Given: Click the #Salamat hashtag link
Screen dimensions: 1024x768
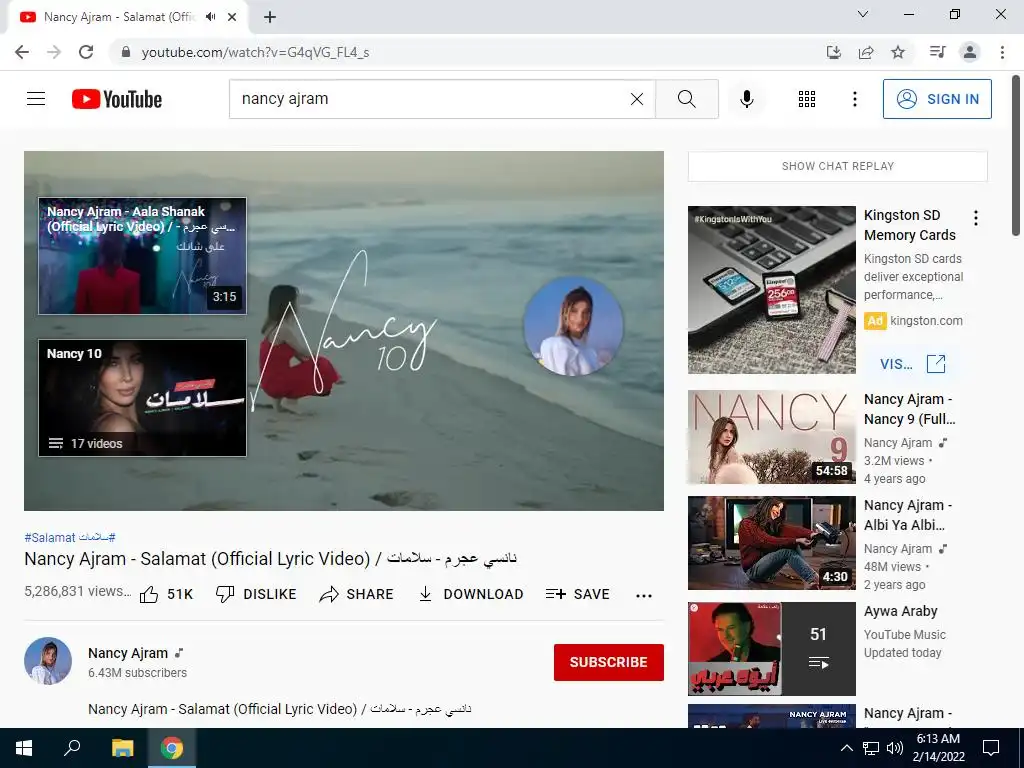Looking at the screenshot, I should [50, 537].
